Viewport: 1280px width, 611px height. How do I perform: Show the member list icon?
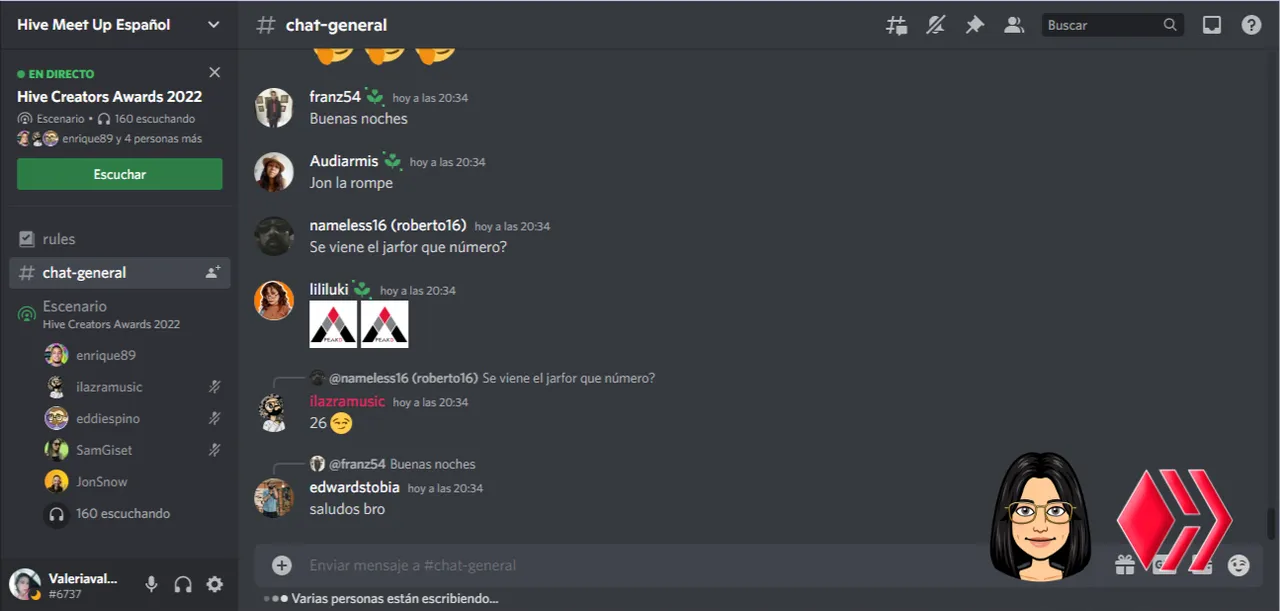(1014, 25)
